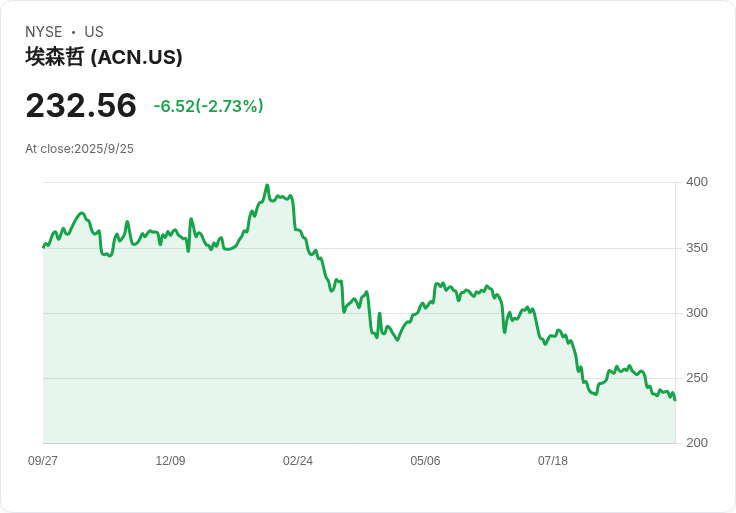This screenshot has width=736, height=513.
Task: Click the first data point of the line
Action: (x=44, y=247)
